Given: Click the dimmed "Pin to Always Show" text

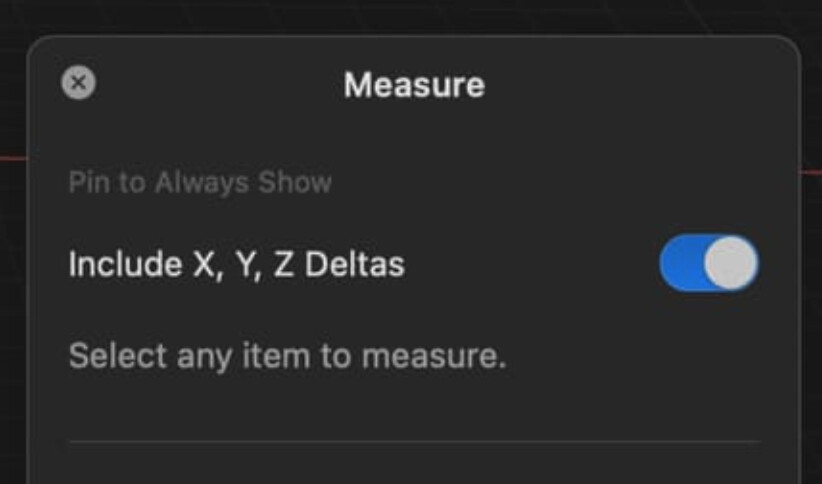Looking at the screenshot, I should click(x=200, y=182).
